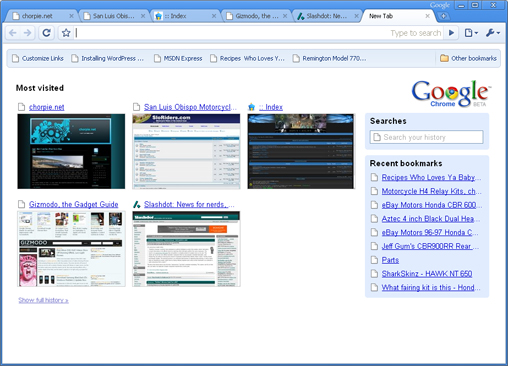Open eBay Motors Honda CBR 600 bookmark
508x366 pixels.
432,205
